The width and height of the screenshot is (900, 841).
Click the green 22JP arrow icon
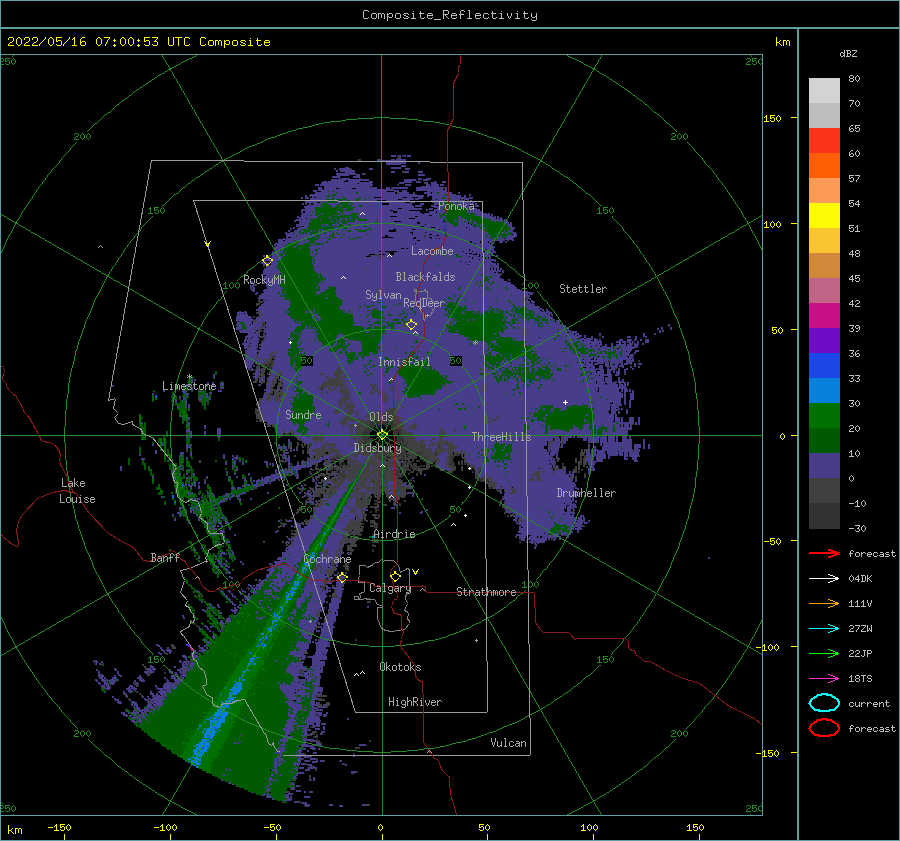click(x=824, y=653)
